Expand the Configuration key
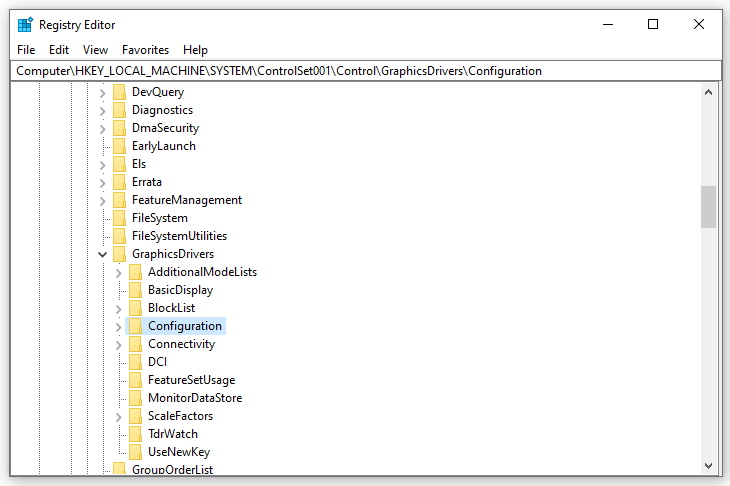Image resolution: width=730 pixels, height=486 pixels. pyautogui.click(x=119, y=327)
